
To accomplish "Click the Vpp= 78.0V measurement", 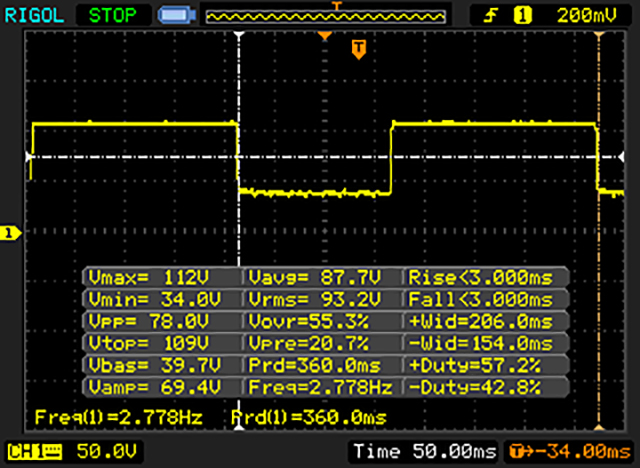I will 149,322.
